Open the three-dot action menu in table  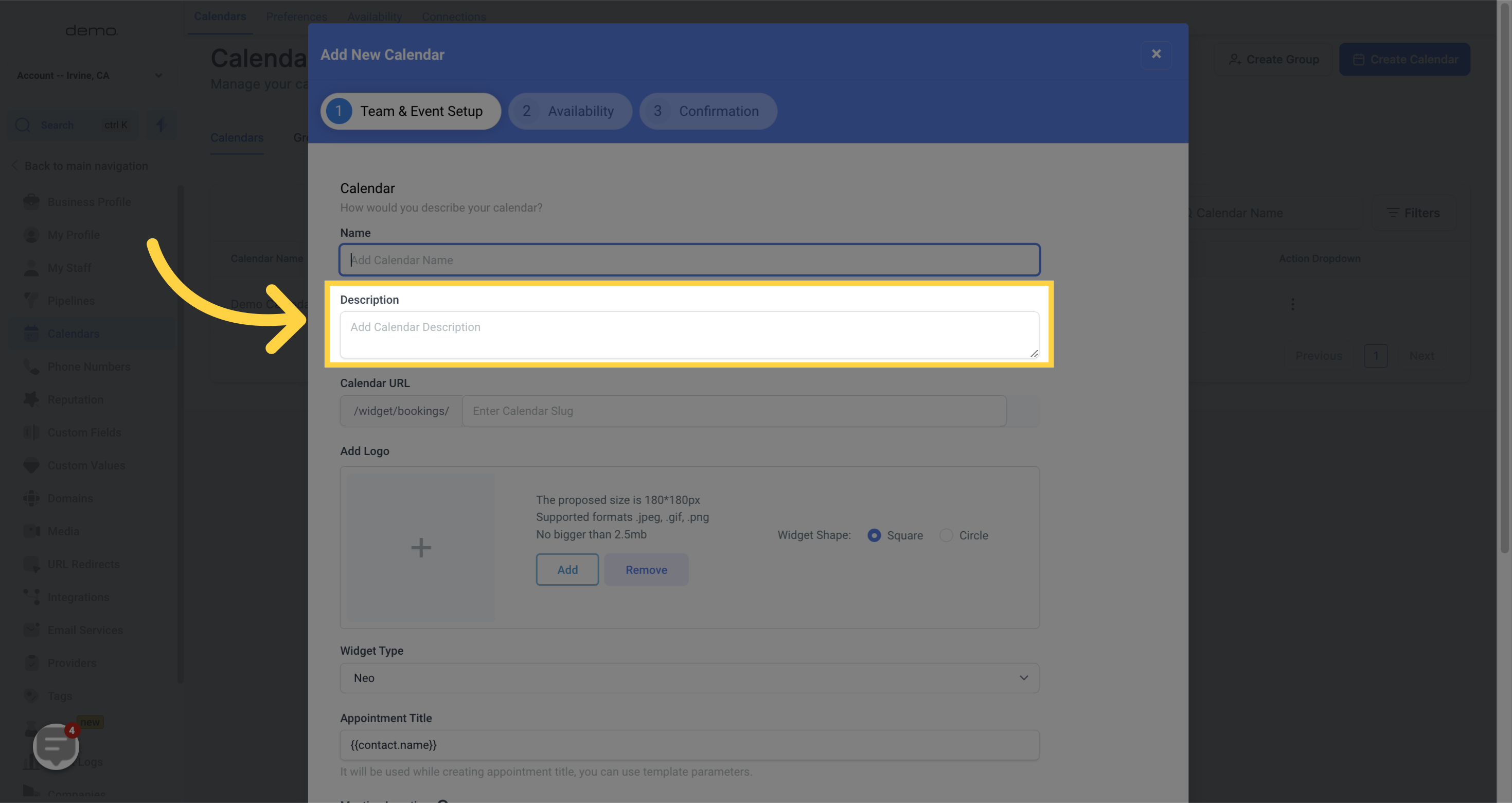pyautogui.click(x=1292, y=304)
